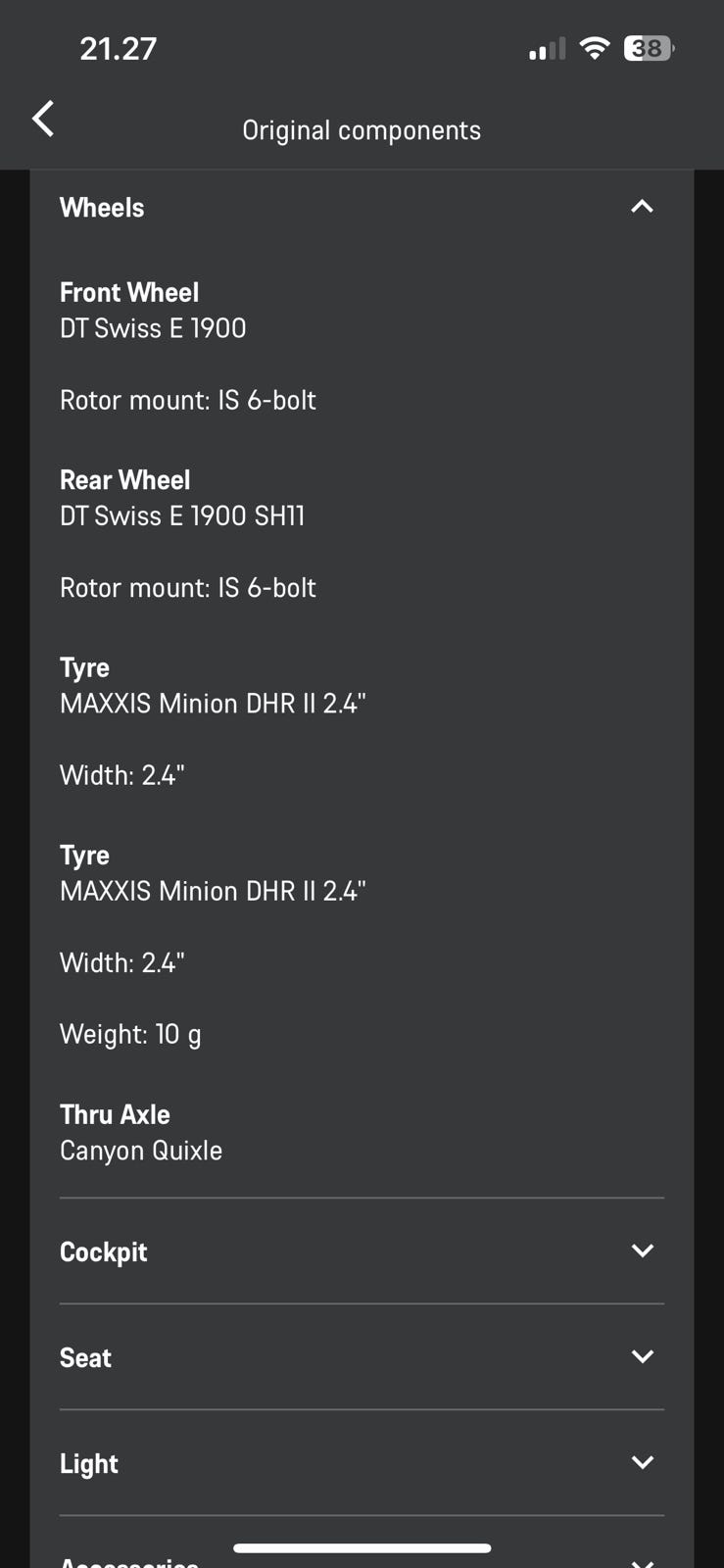Screen dimensions: 724x1568
Task: Expand the Cockpit section chevron
Action: [x=642, y=1250]
